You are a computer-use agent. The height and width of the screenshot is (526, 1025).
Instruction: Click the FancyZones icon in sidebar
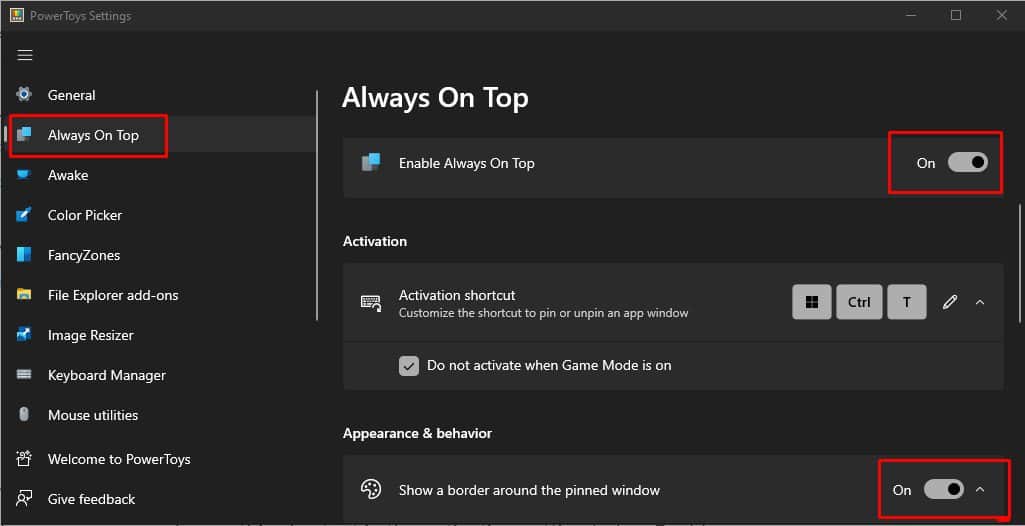pyautogui.click(x=25, y=255)
